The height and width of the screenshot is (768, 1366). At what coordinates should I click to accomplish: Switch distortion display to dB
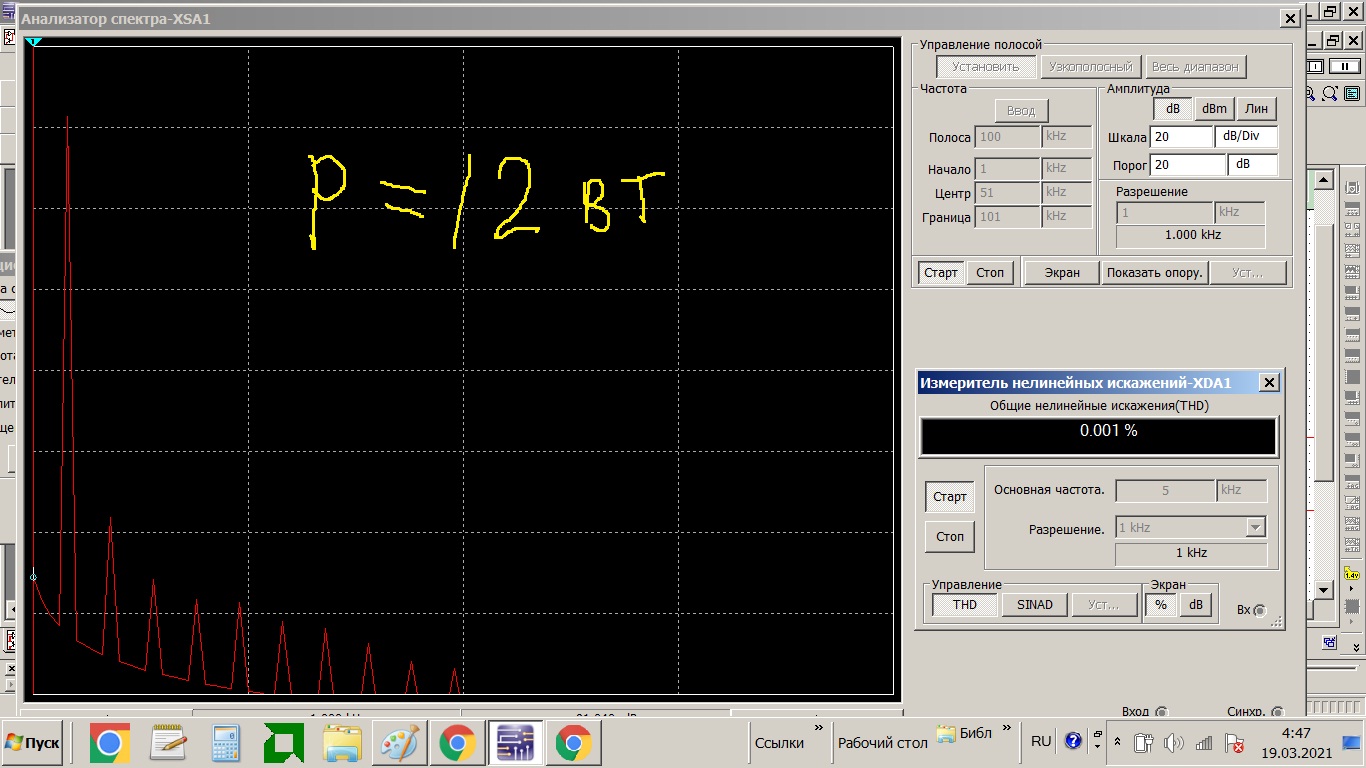click(x=1195, y=604)
